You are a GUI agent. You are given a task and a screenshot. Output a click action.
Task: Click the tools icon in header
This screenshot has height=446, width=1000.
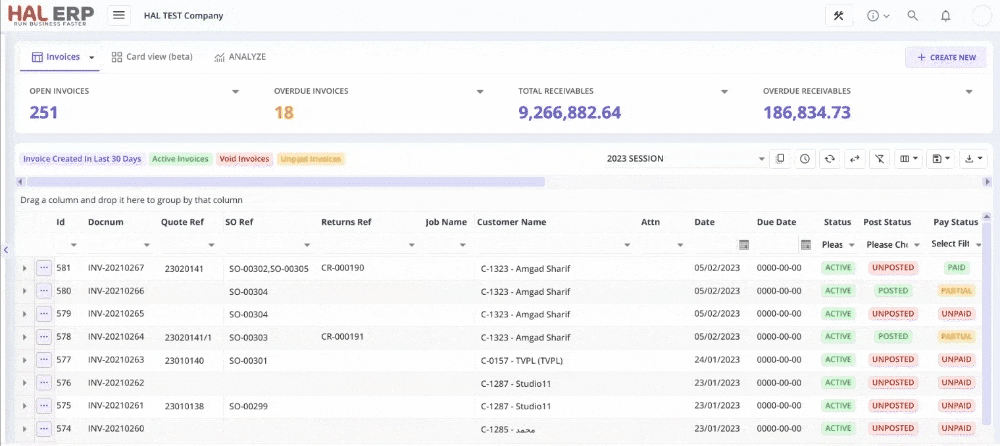click(838, 16)
